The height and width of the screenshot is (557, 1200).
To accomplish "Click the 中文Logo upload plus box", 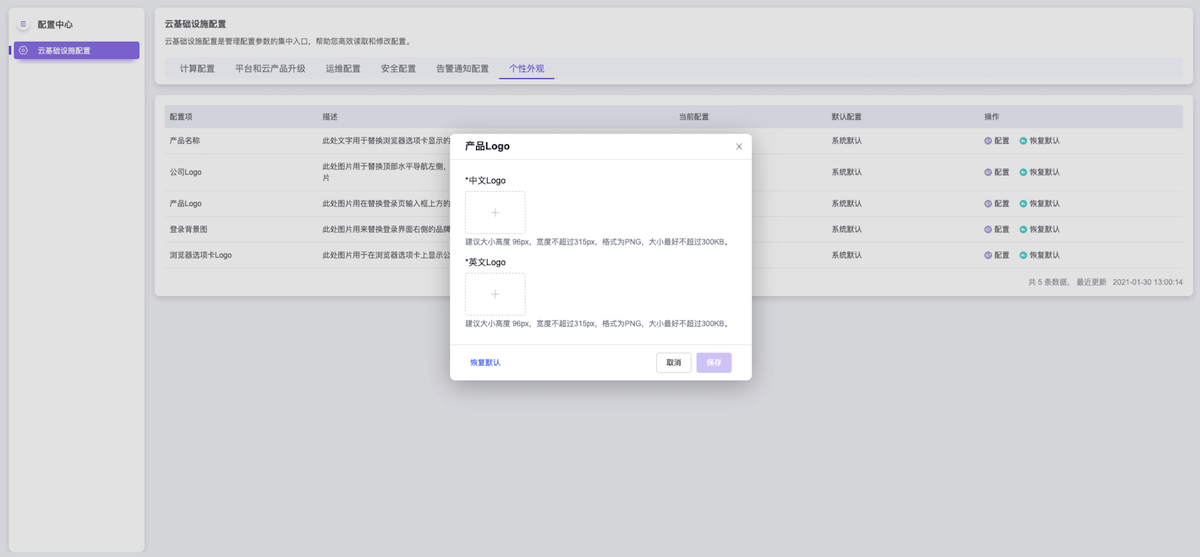I will click(495, 212).
